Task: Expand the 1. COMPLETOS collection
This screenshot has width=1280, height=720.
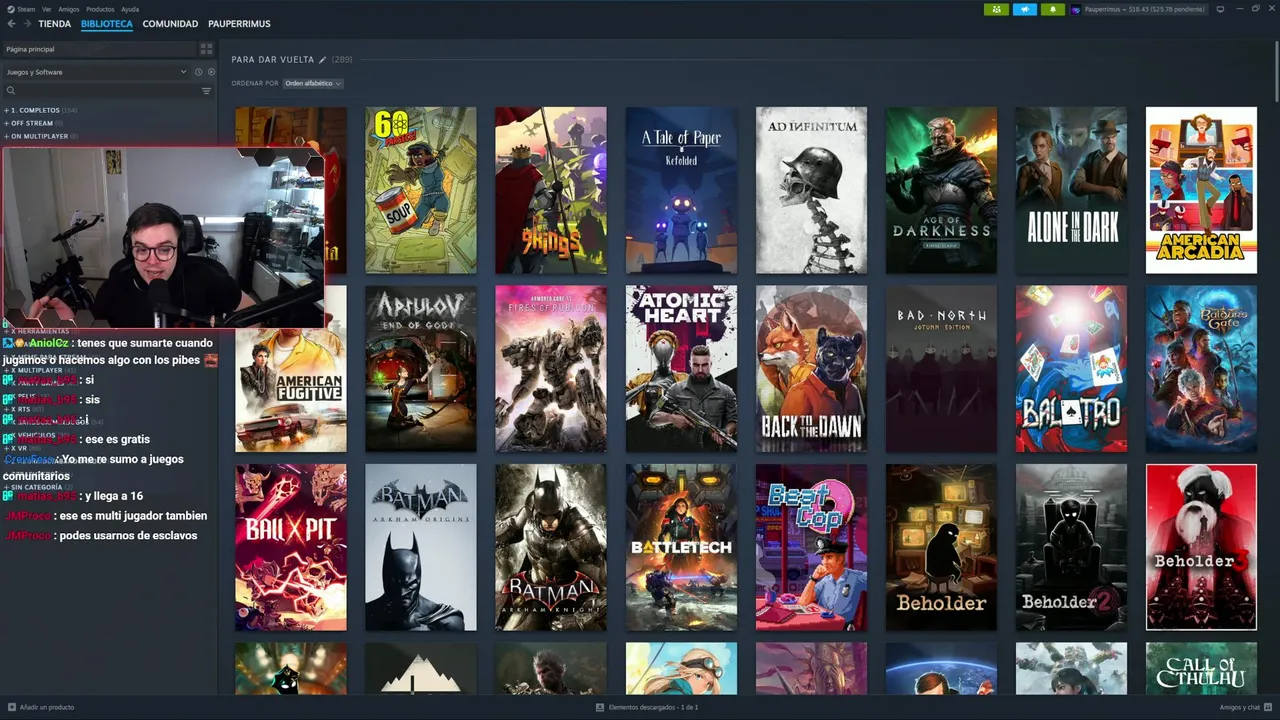Action: point(40,110)
